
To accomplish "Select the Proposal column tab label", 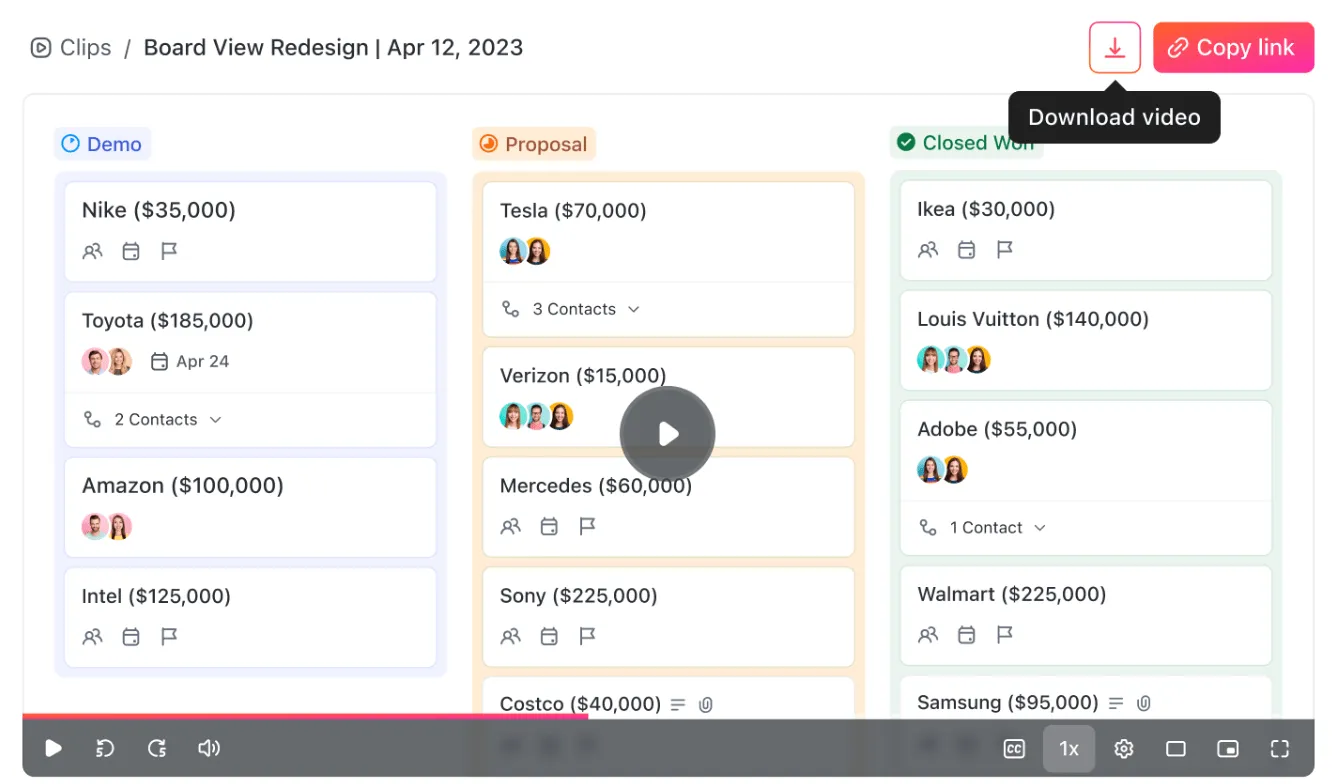I will pos(534,144).
